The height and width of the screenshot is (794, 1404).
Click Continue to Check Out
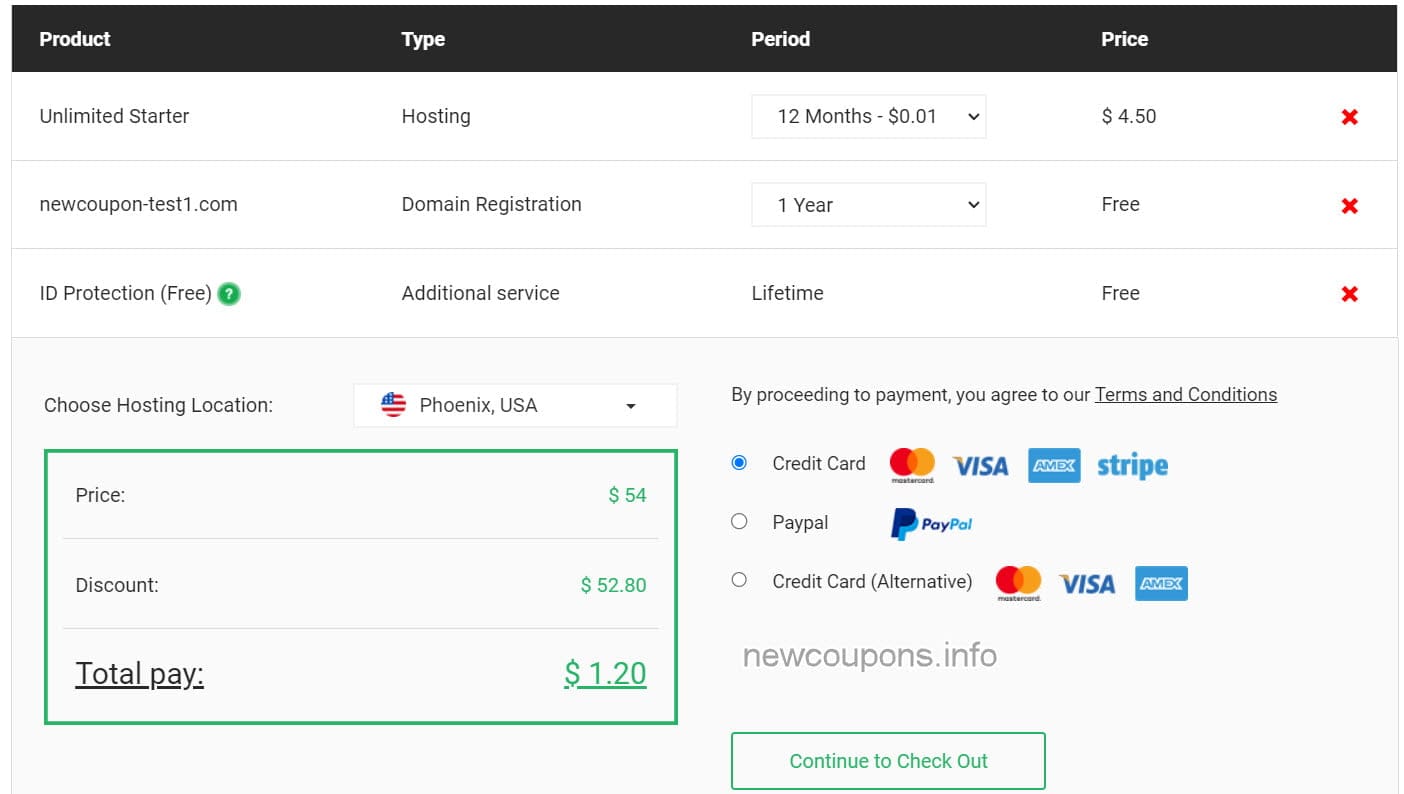pos(888,760)
